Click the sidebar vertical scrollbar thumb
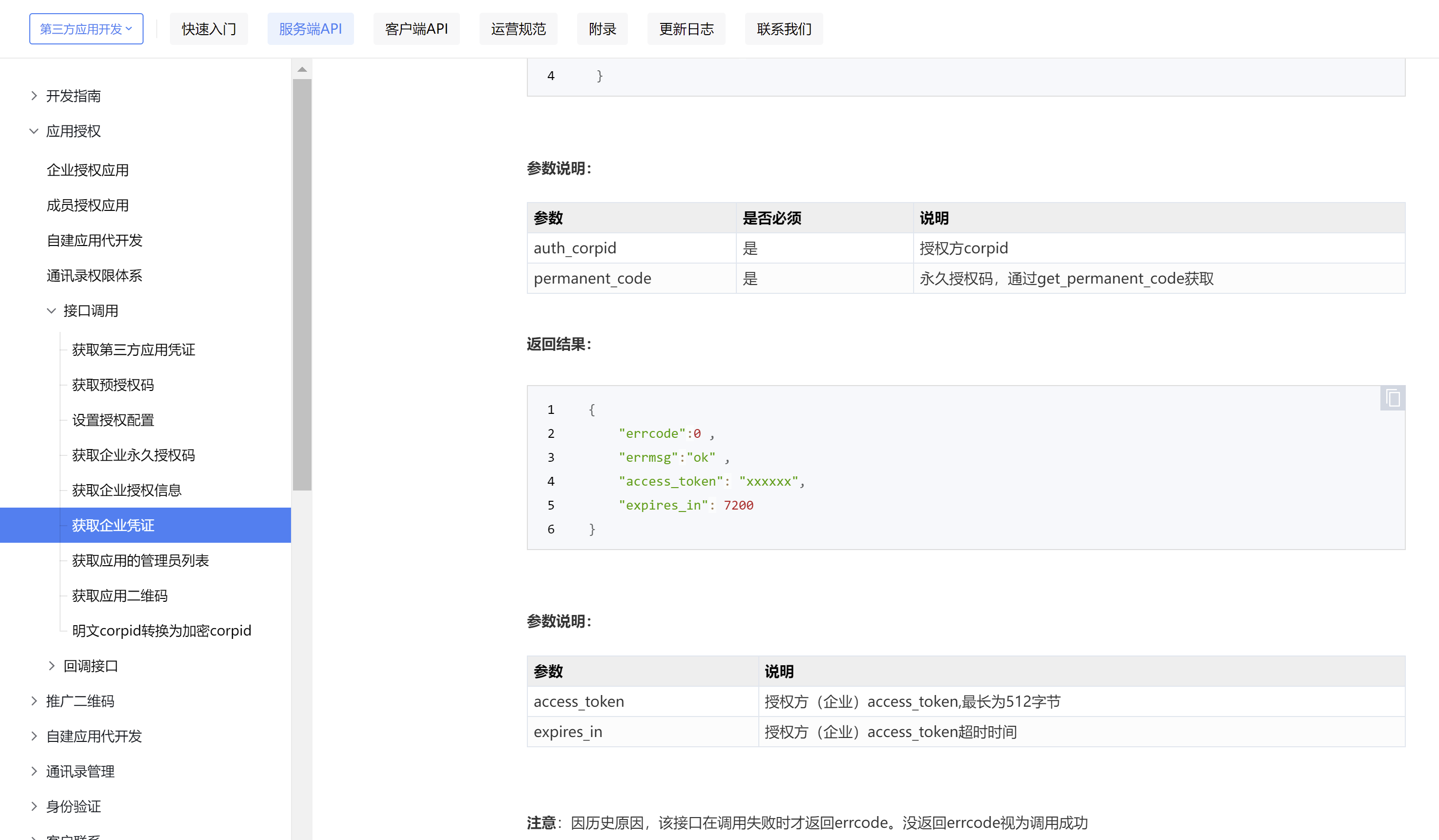Screen dimensions: 1439x840 [302, 284]
